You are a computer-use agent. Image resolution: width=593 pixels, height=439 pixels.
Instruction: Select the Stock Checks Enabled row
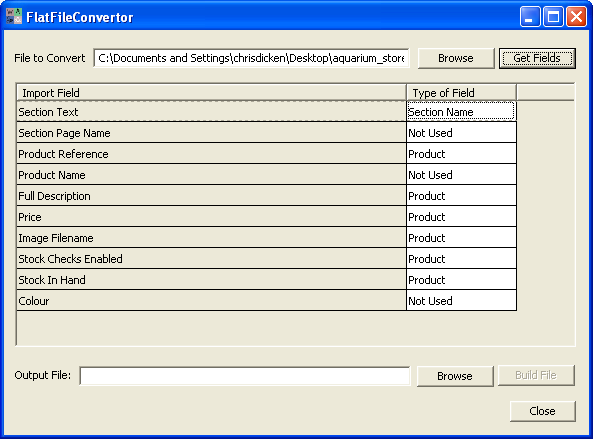(x=211, y=258)
